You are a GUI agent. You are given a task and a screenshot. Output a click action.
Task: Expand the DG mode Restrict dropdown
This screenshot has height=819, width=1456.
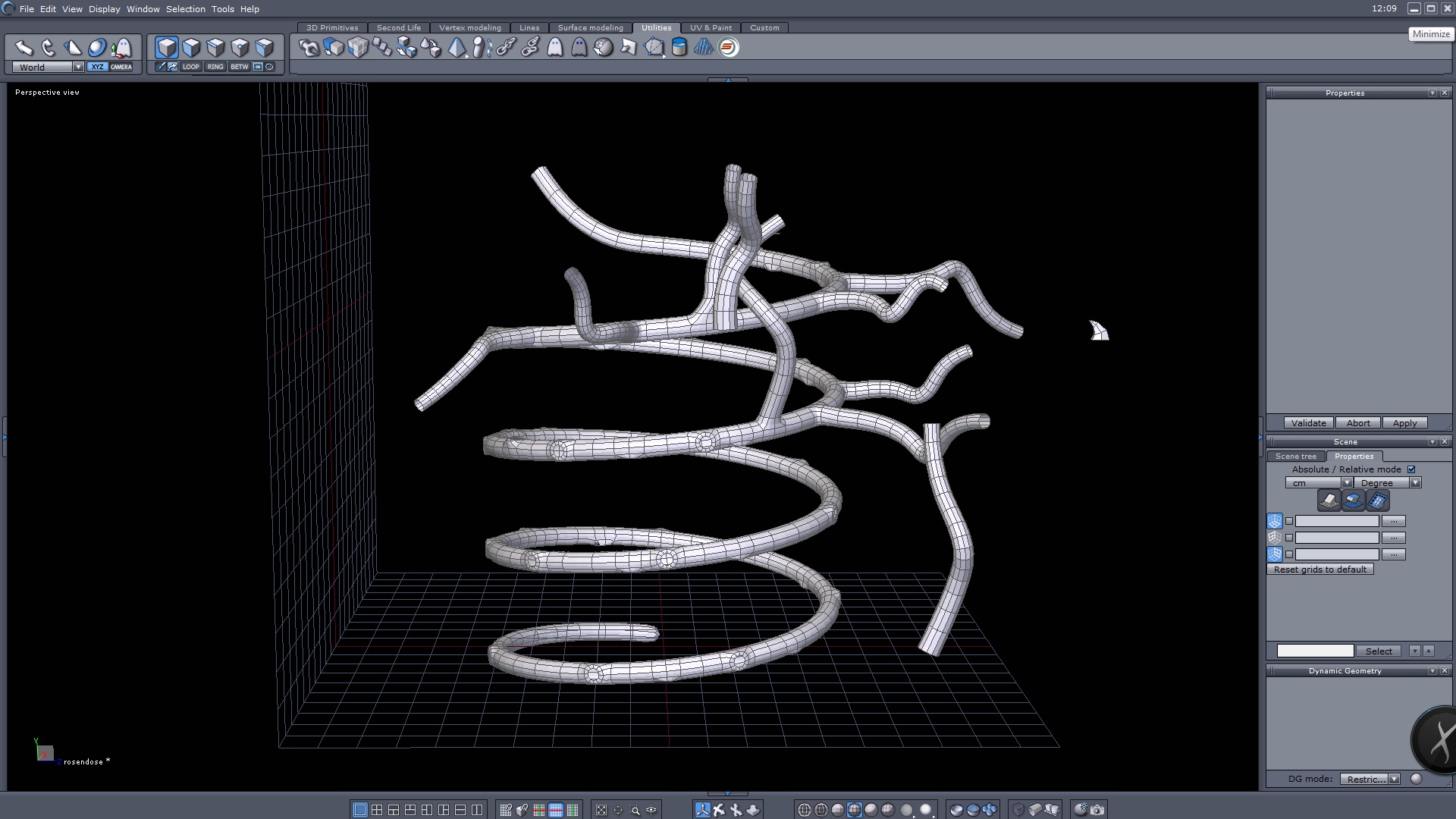point(1394,779)
